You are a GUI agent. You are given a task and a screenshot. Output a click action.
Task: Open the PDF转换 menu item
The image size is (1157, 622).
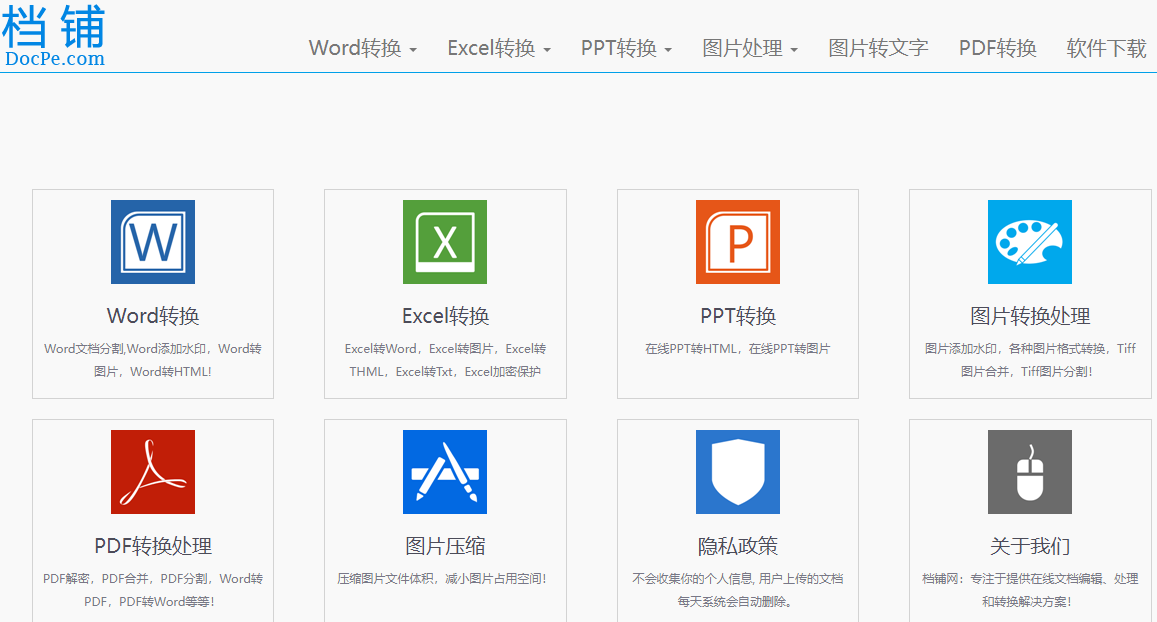[x=997, y=48]
